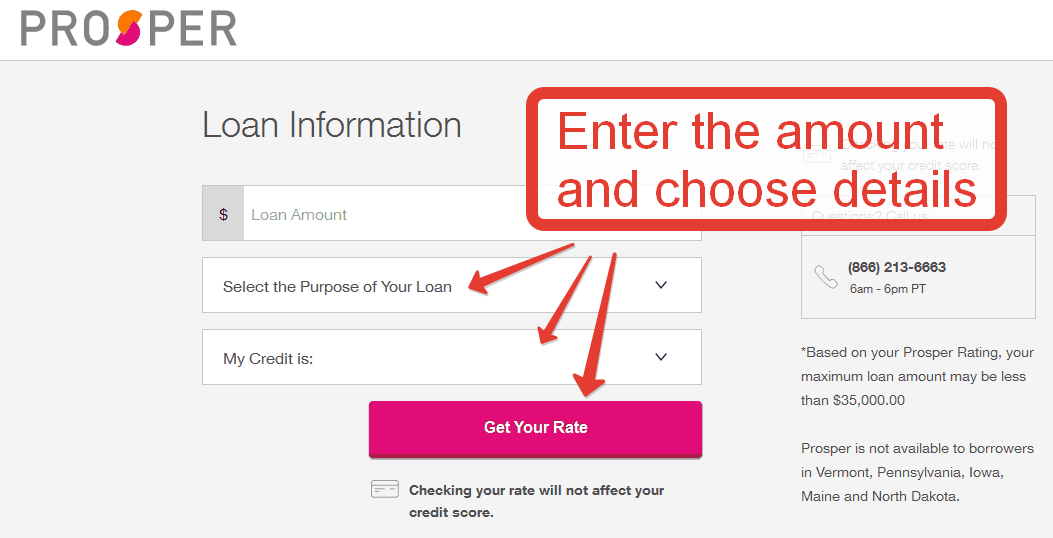This screenshot has width=1053, height=538.
Task: Click the orange-pink S emblem in the logo
Action: point(128,29)
